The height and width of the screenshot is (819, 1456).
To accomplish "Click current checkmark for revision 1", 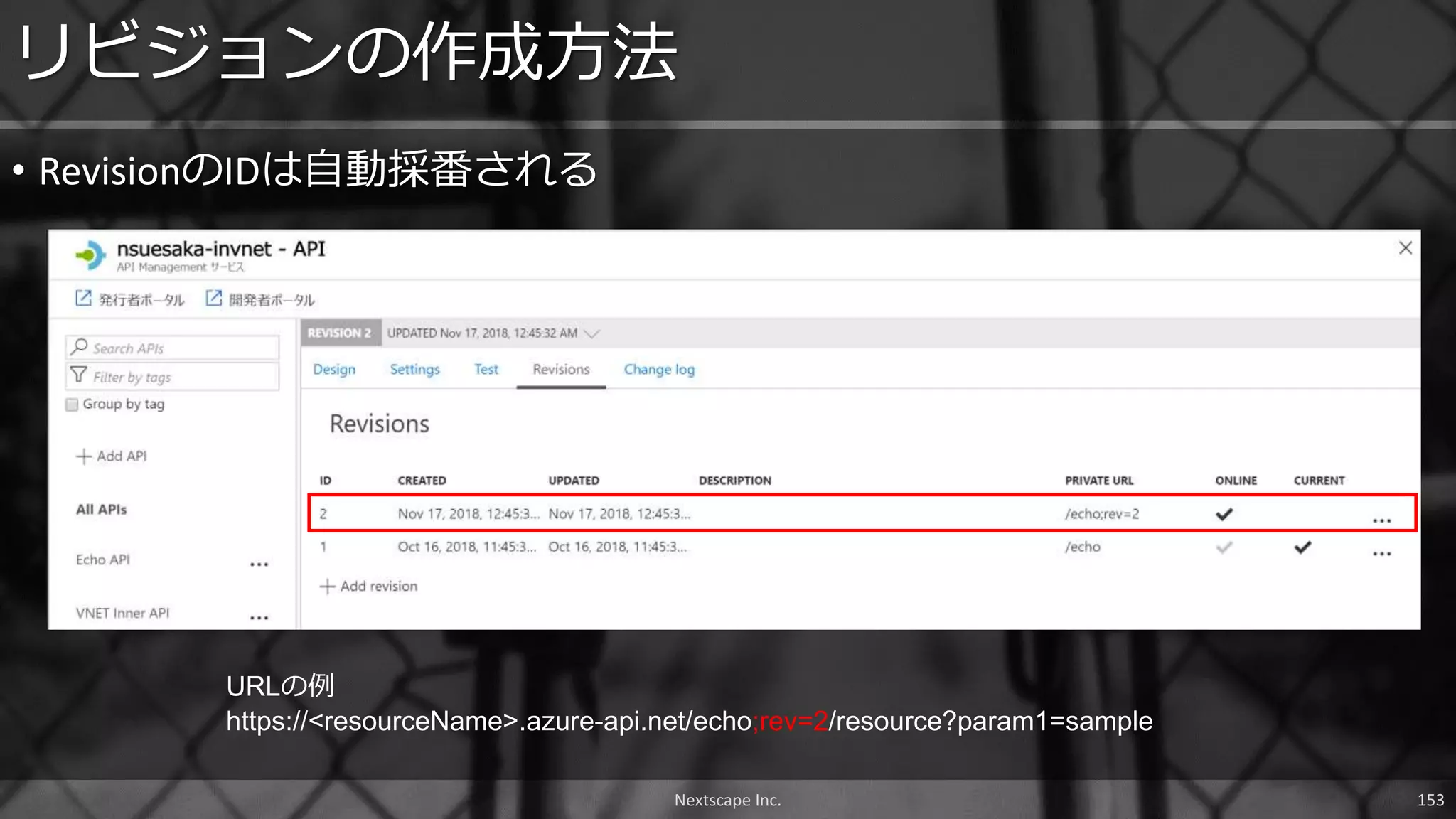I will [1302, 547].
